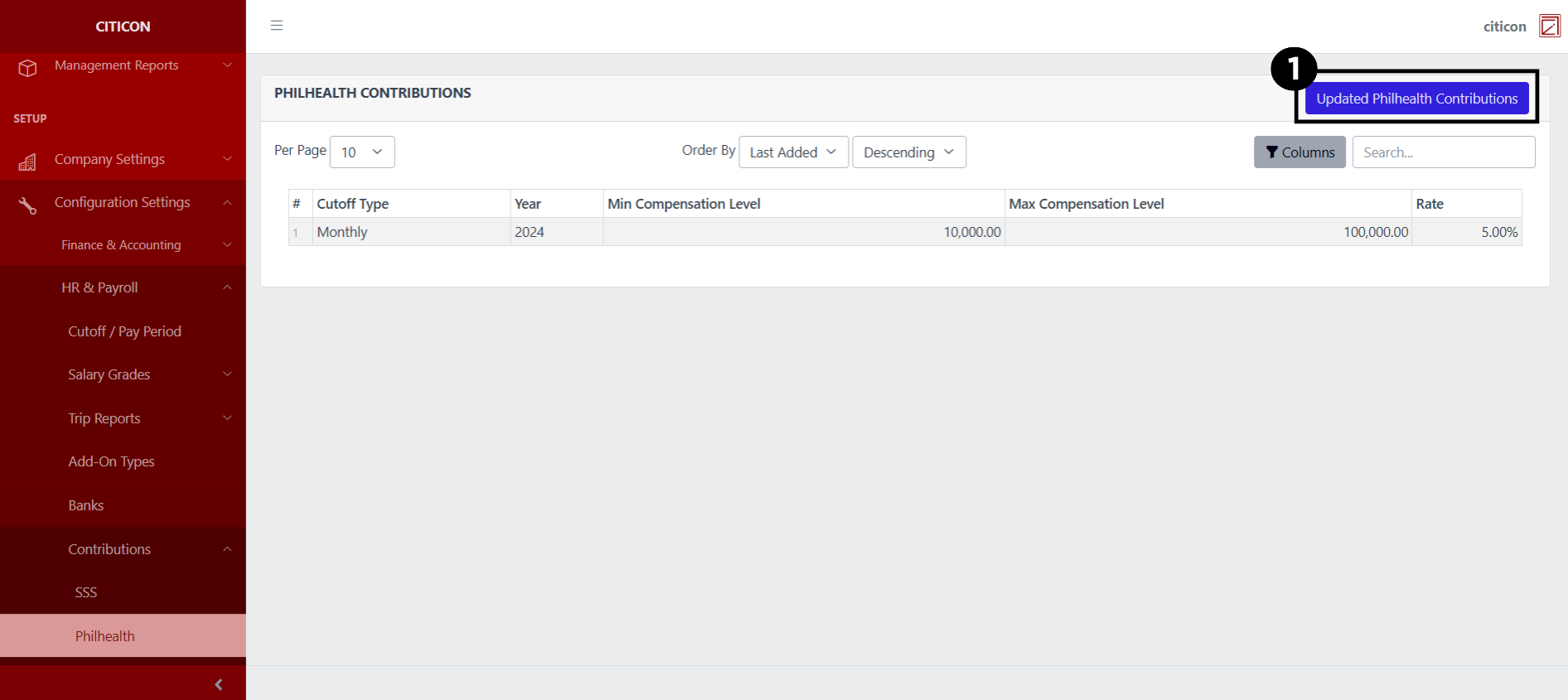Open Cutoff / Pay Period page
This screenshot has width=1568, height=700.
tap(124, 331)
